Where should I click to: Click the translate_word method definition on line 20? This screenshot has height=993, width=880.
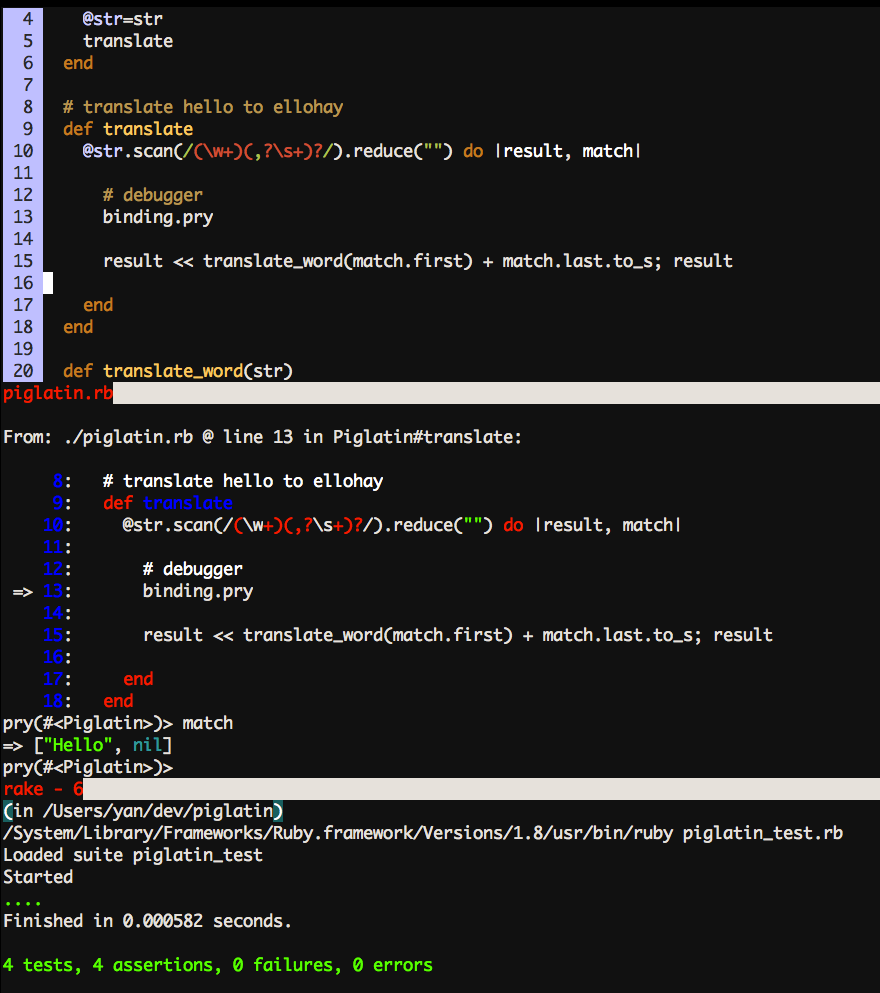[x=178, y=370]
